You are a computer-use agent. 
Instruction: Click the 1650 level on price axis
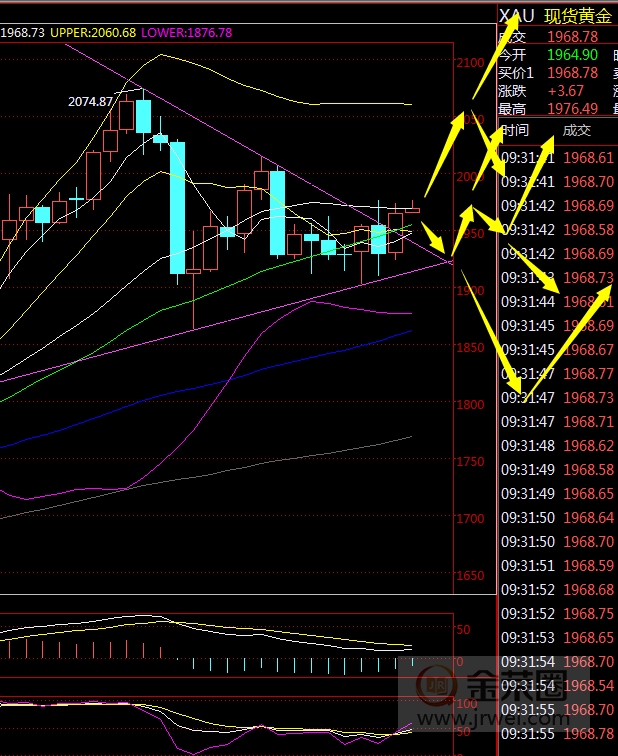pyautogui.click(x=470, y=577)
